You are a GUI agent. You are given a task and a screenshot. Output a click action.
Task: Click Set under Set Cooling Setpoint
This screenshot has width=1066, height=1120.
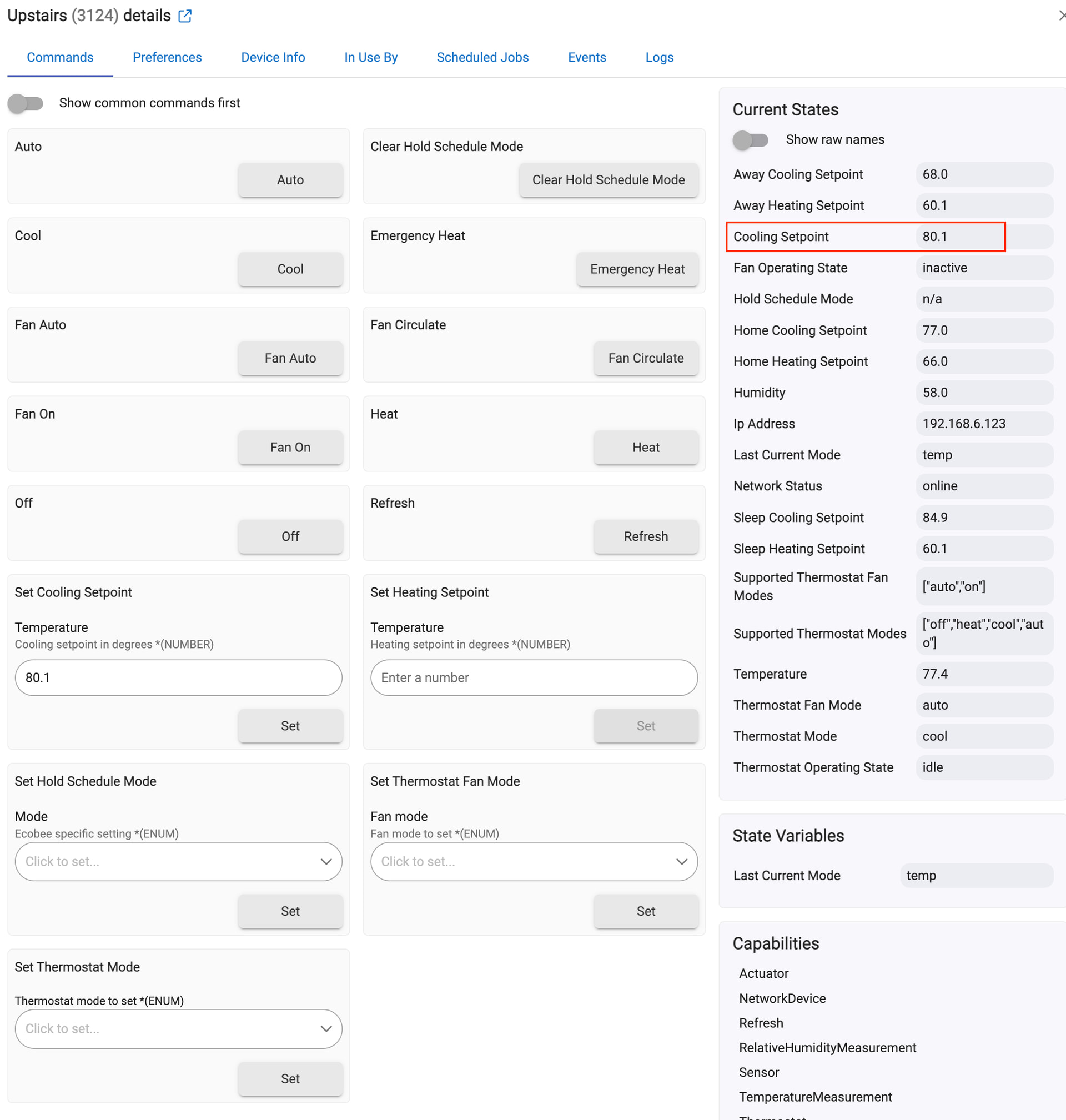tap(290, 726)
